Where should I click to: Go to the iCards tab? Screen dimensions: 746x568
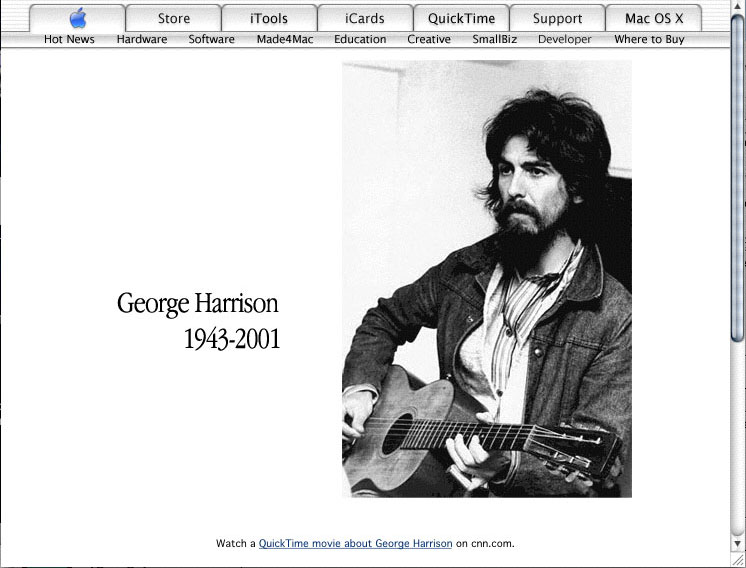point(365,18)
